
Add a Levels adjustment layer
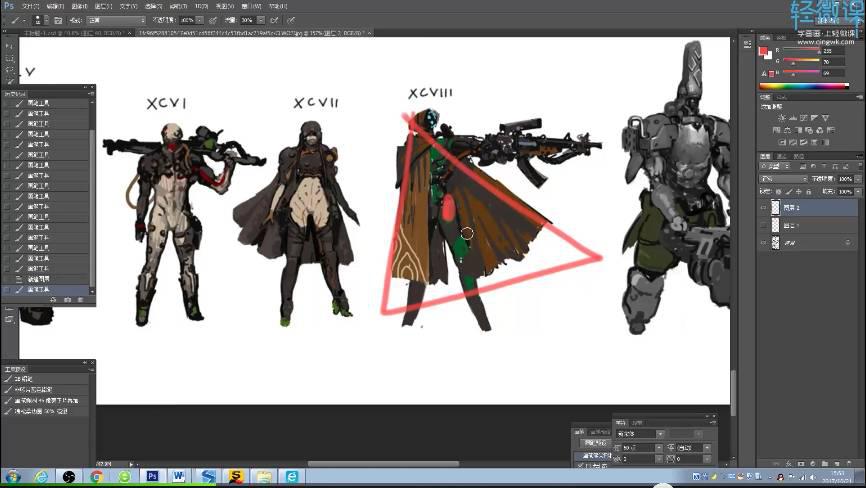click(x=793, y=118)
